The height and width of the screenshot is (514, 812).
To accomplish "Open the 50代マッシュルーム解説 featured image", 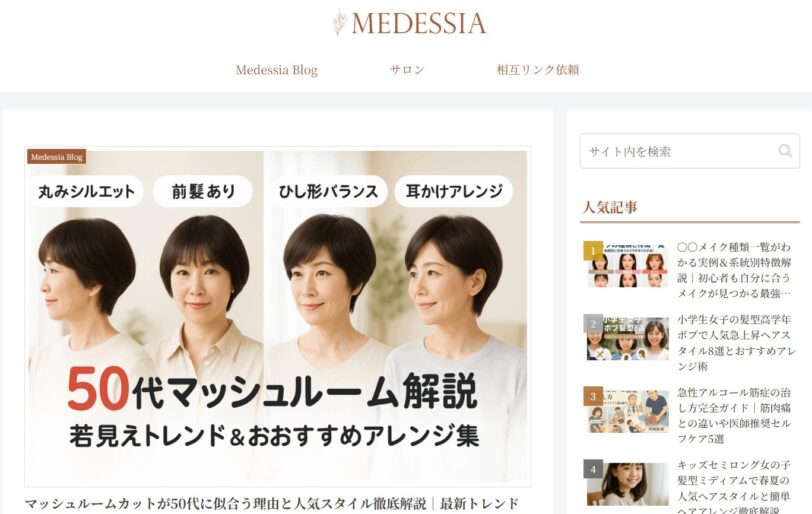I will point(278,316).
